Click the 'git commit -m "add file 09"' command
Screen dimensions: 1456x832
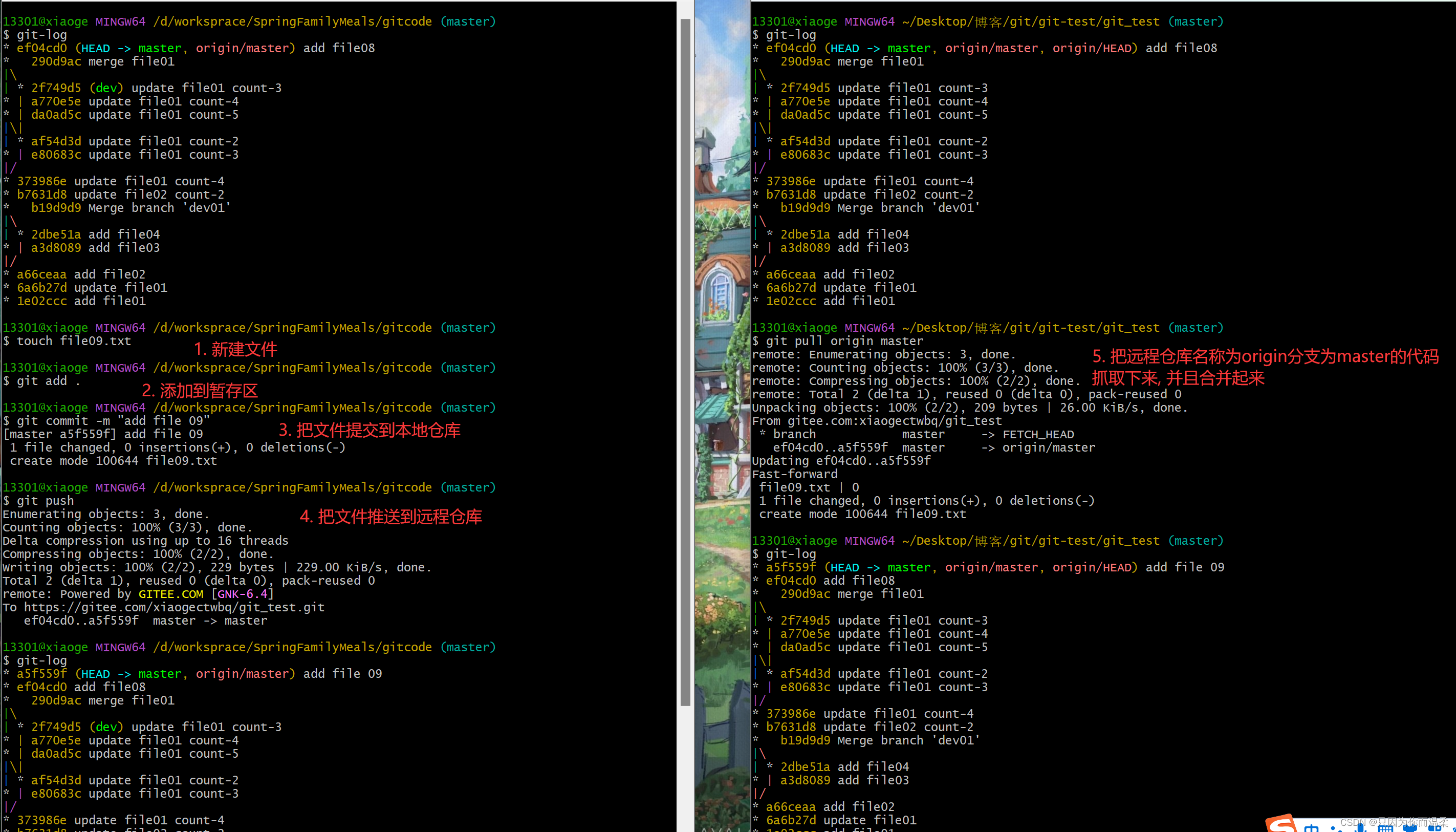(x=113, y=420)
